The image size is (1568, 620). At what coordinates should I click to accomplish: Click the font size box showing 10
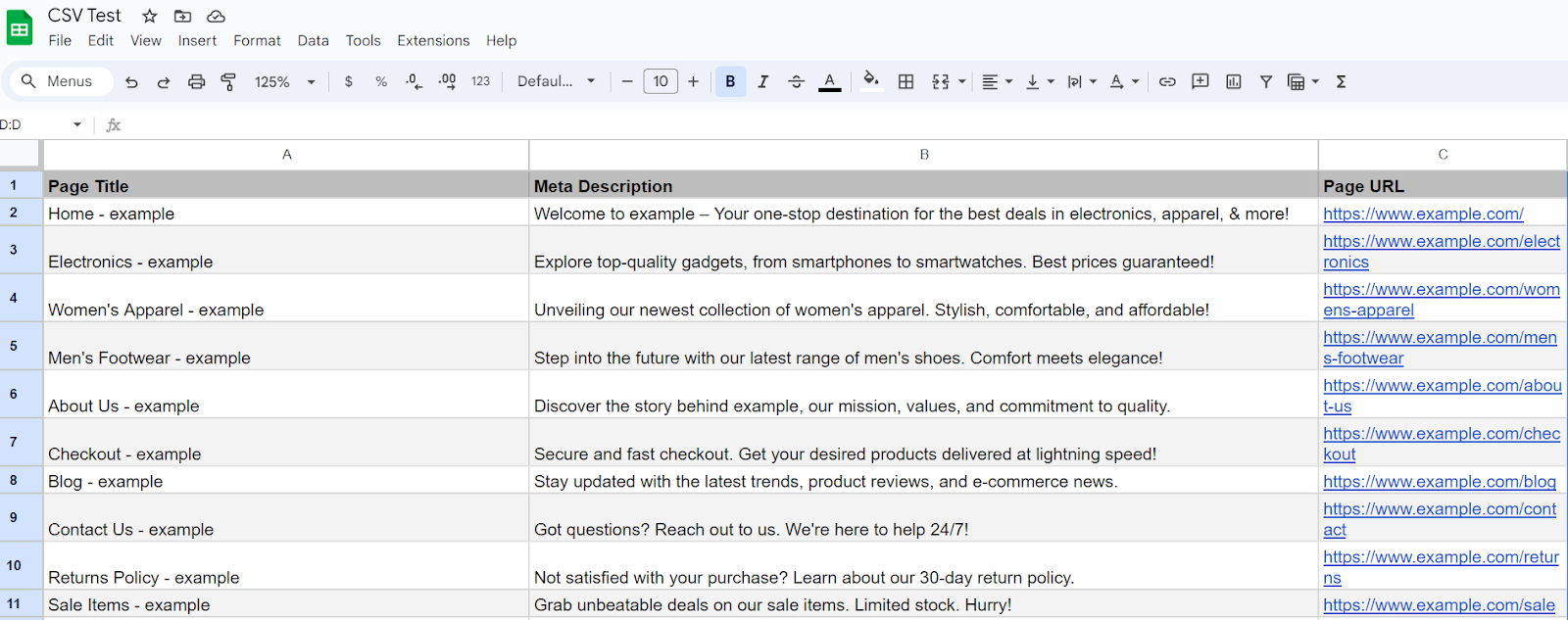pos(661,81)
